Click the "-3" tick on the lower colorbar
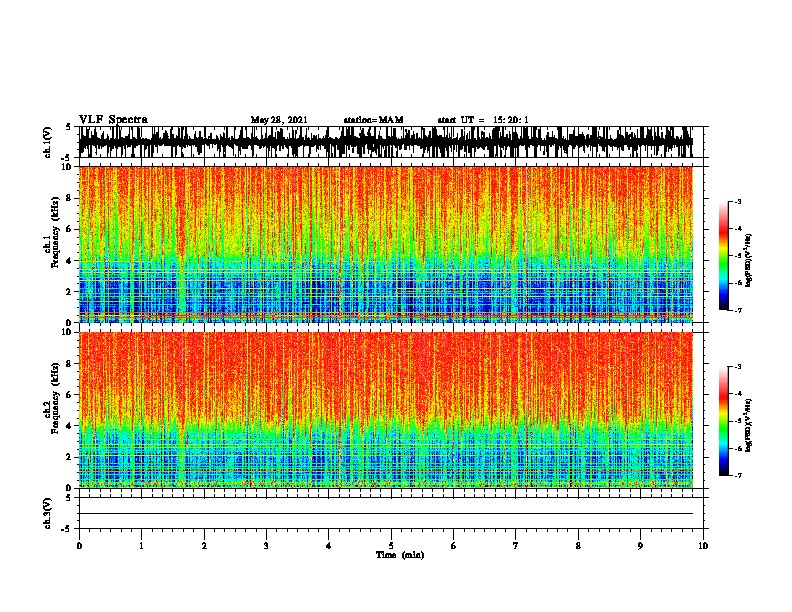The width and height of the screenshot is (792, 612). point(738,367)
